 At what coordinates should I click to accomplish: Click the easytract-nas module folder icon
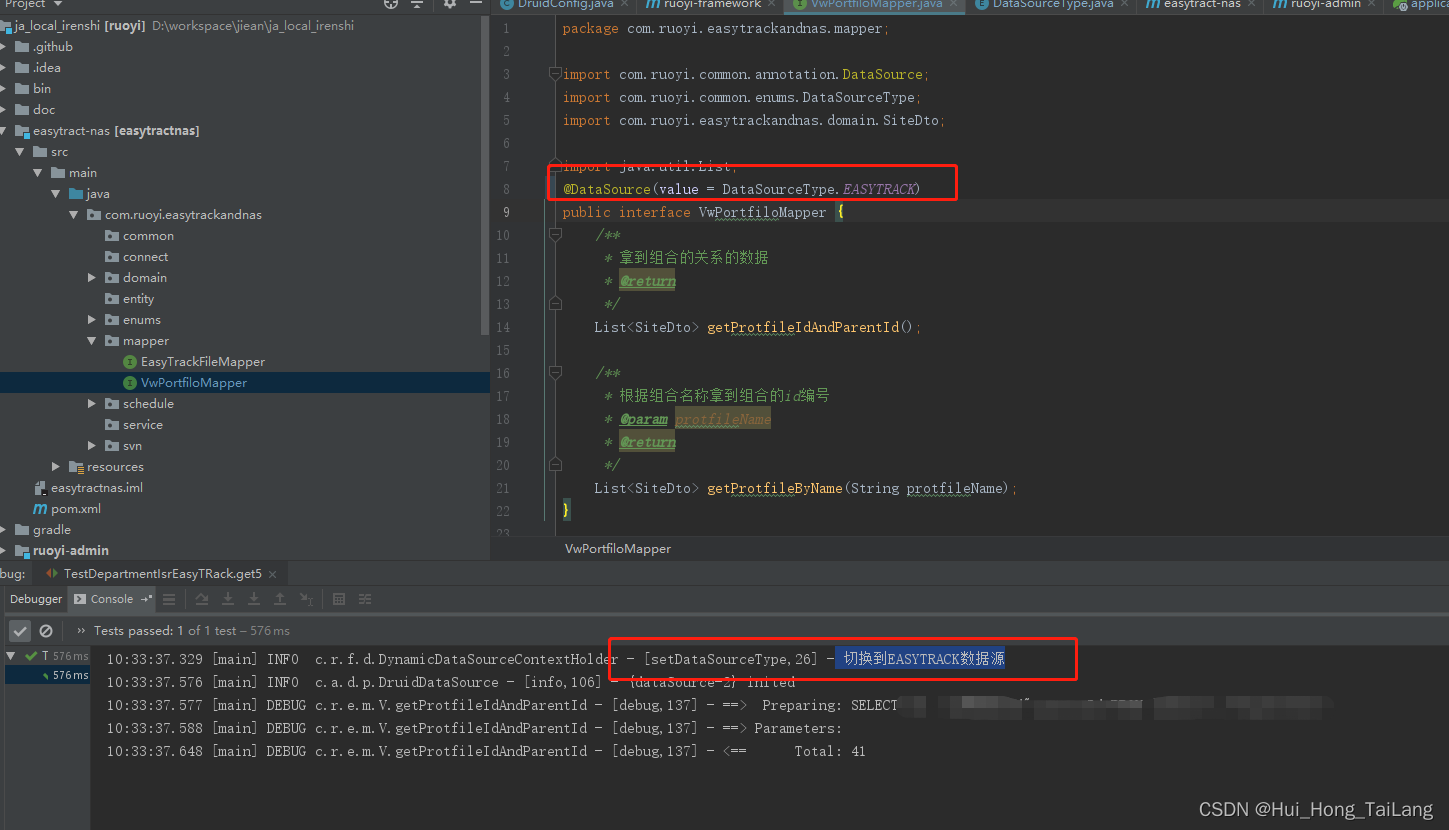pyautogui.click(x=22, y=131)
